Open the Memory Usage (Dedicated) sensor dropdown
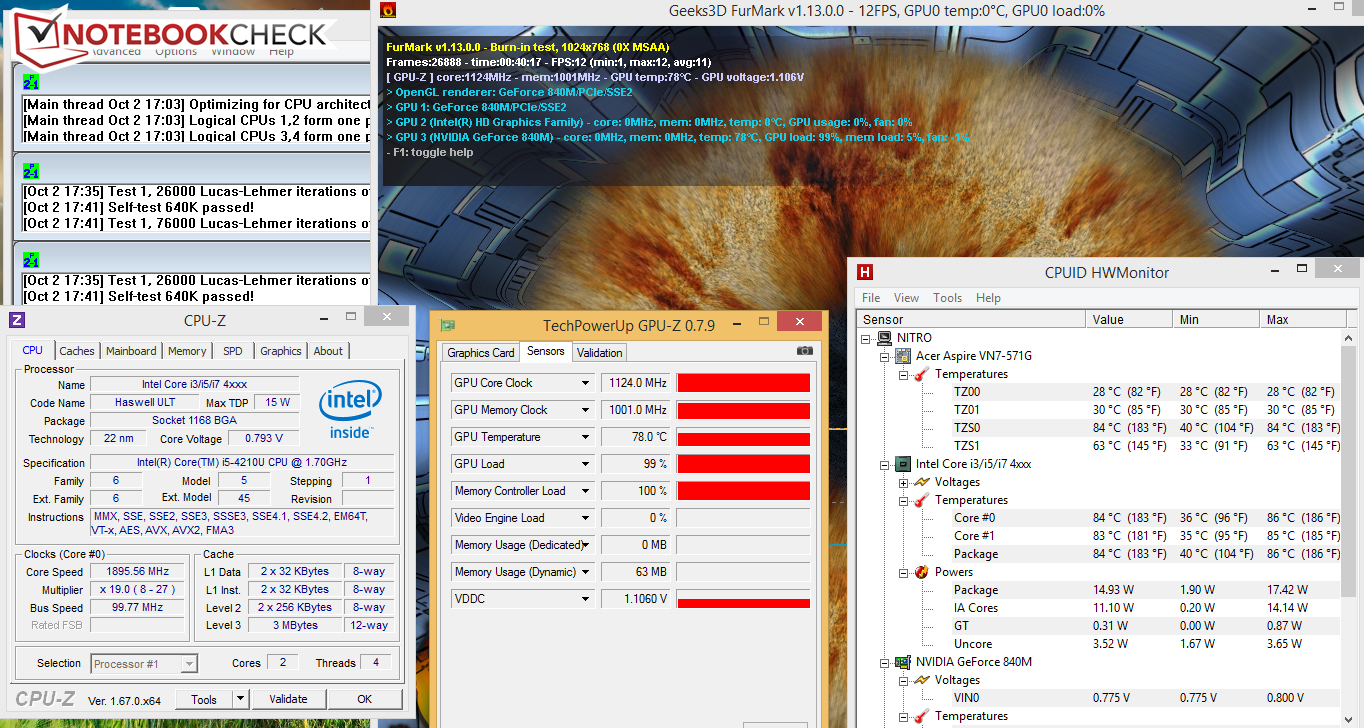The height and width of the screenshot is (728, 1364). click(x=586, y=545)
